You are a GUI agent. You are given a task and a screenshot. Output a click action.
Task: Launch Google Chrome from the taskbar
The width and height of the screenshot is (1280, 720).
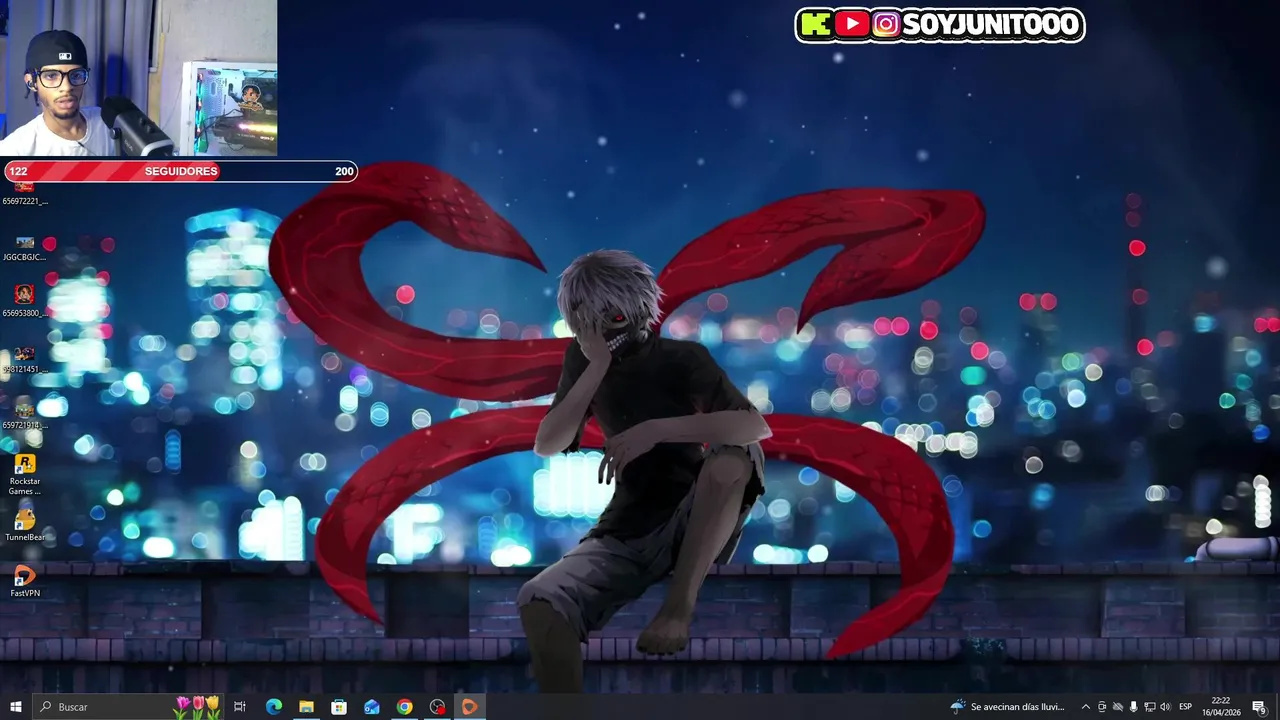click(x=404, y=707)
